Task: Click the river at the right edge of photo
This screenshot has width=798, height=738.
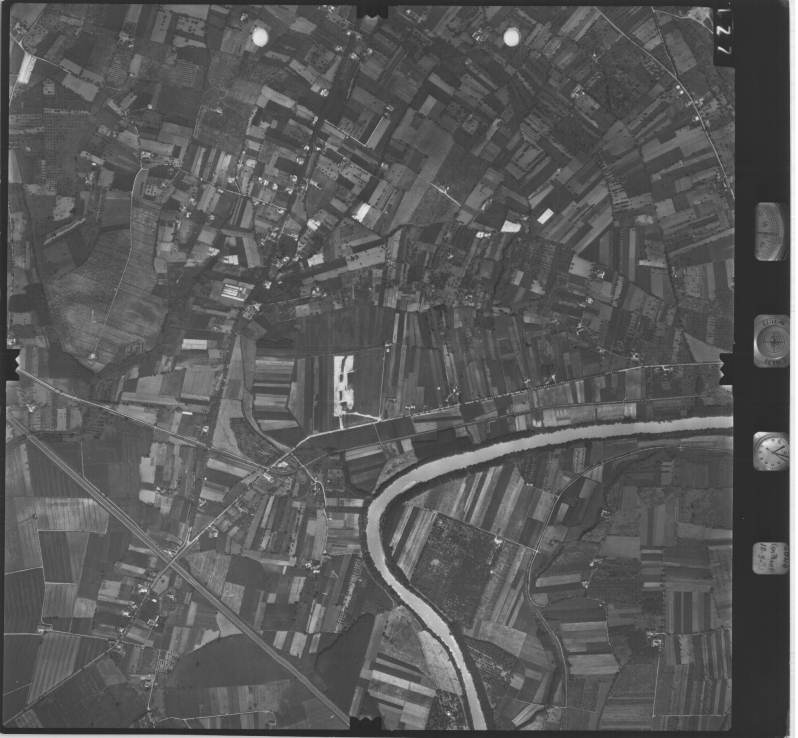Action: (x=722, y=425)
